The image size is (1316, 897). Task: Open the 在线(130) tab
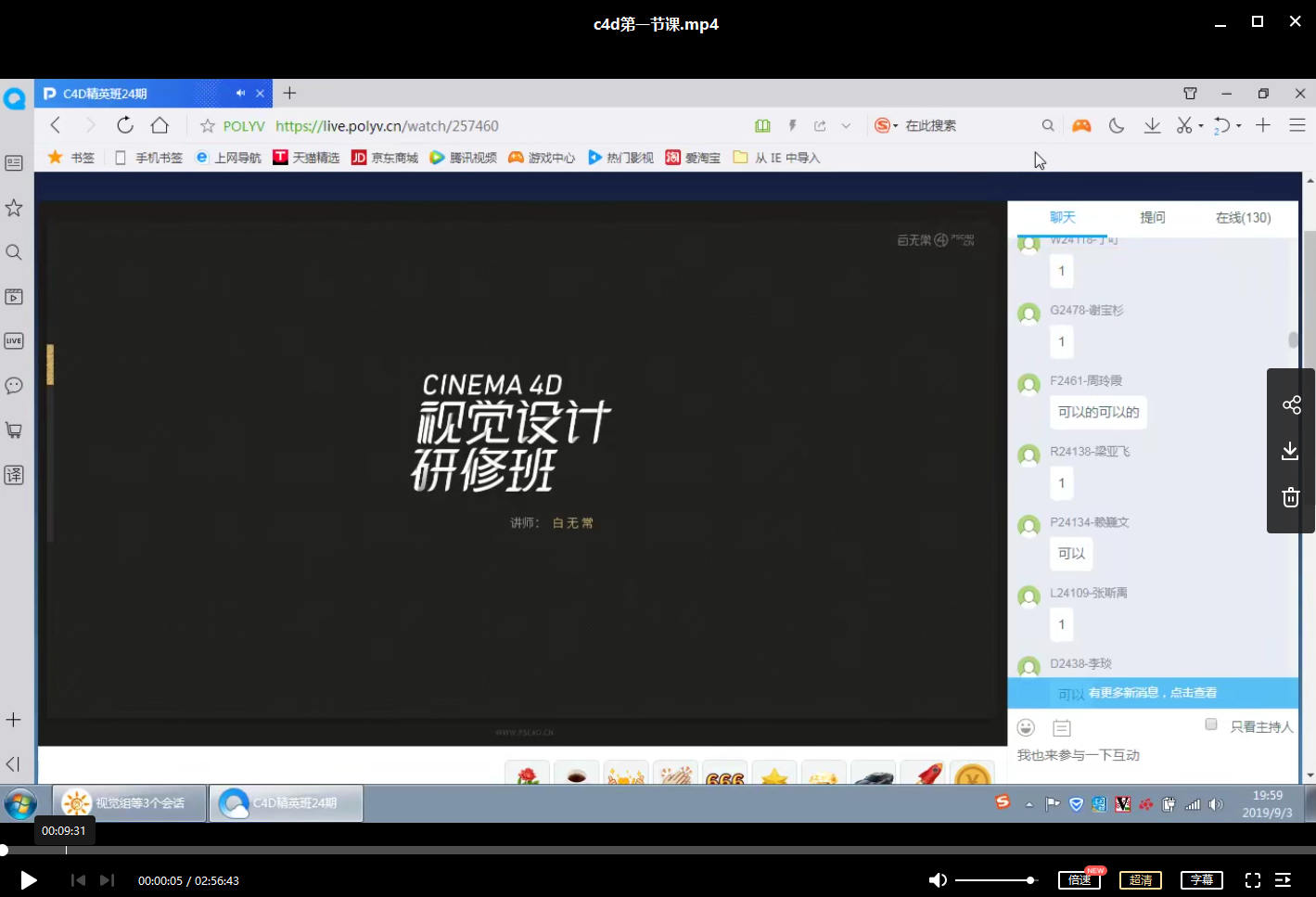tap(1243, 217)
